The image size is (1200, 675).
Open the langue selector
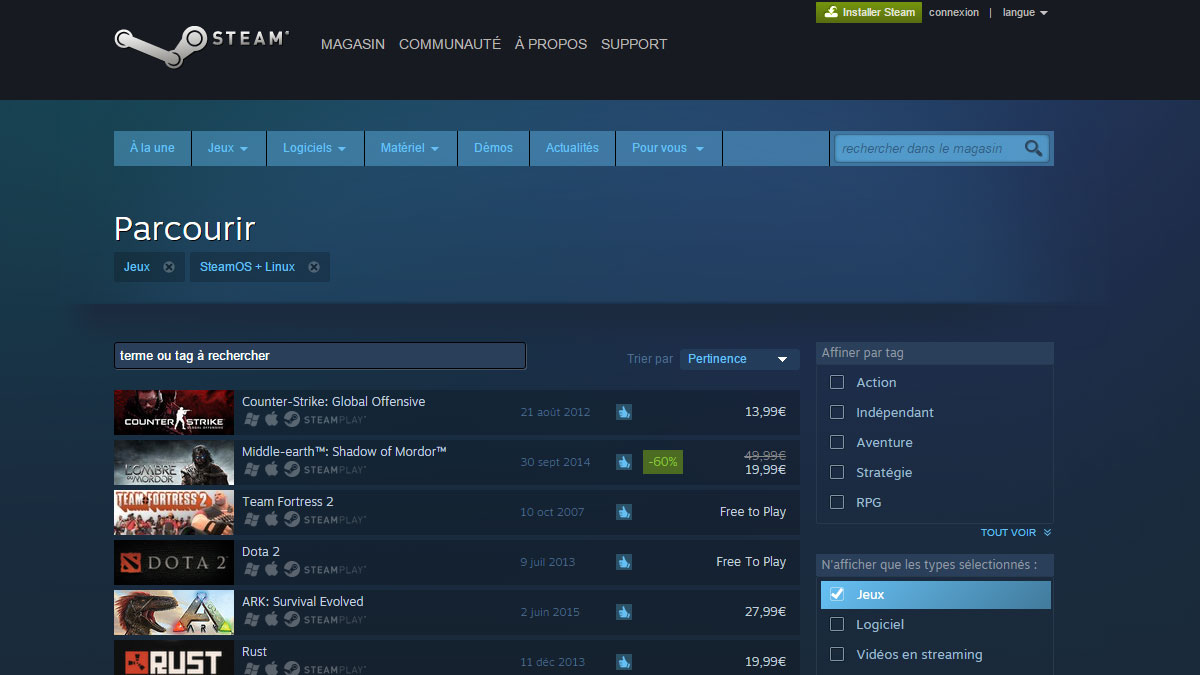tap(1025, 13)
